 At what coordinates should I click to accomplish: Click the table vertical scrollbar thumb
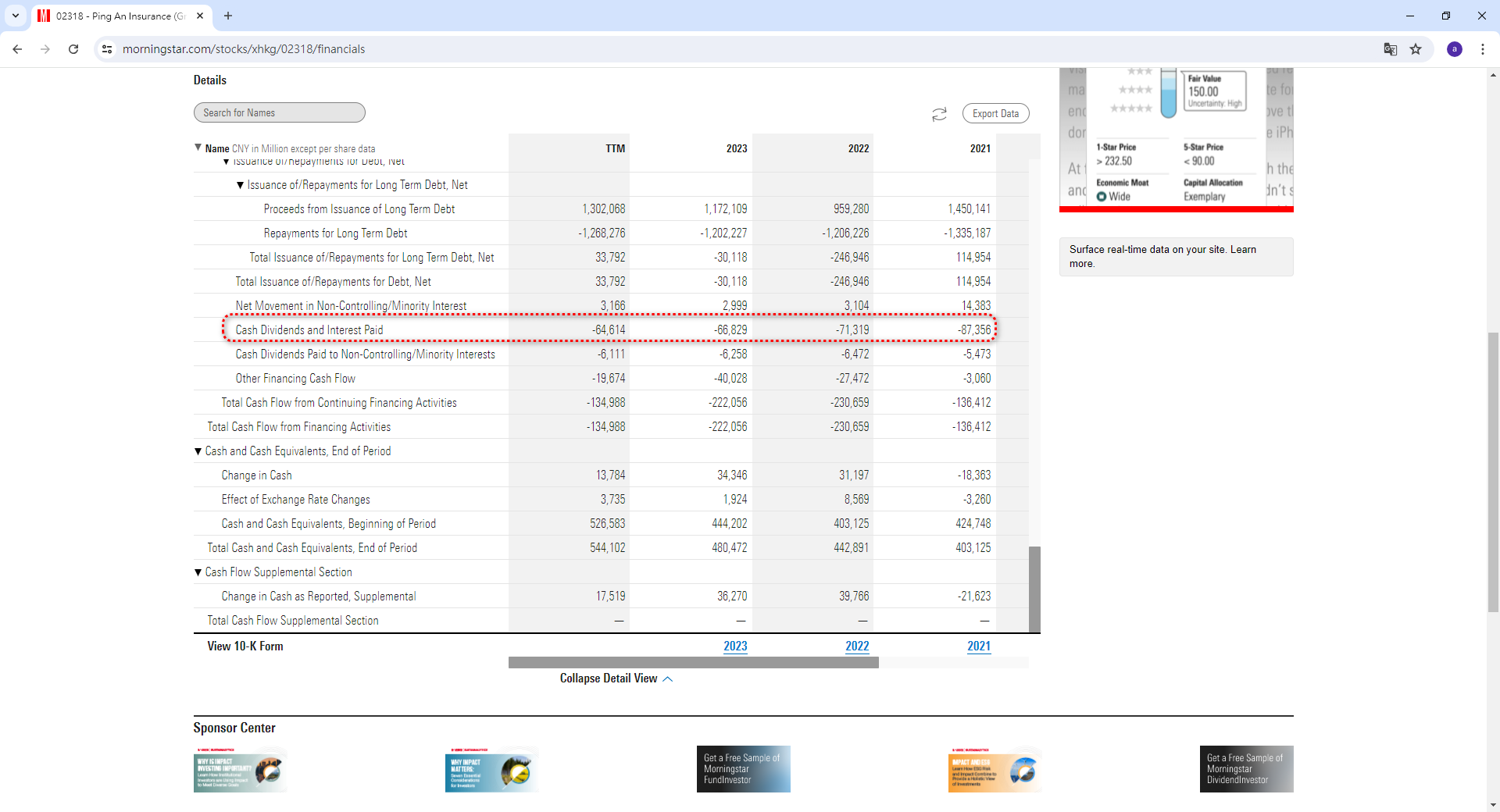(x=1034, y=589)
